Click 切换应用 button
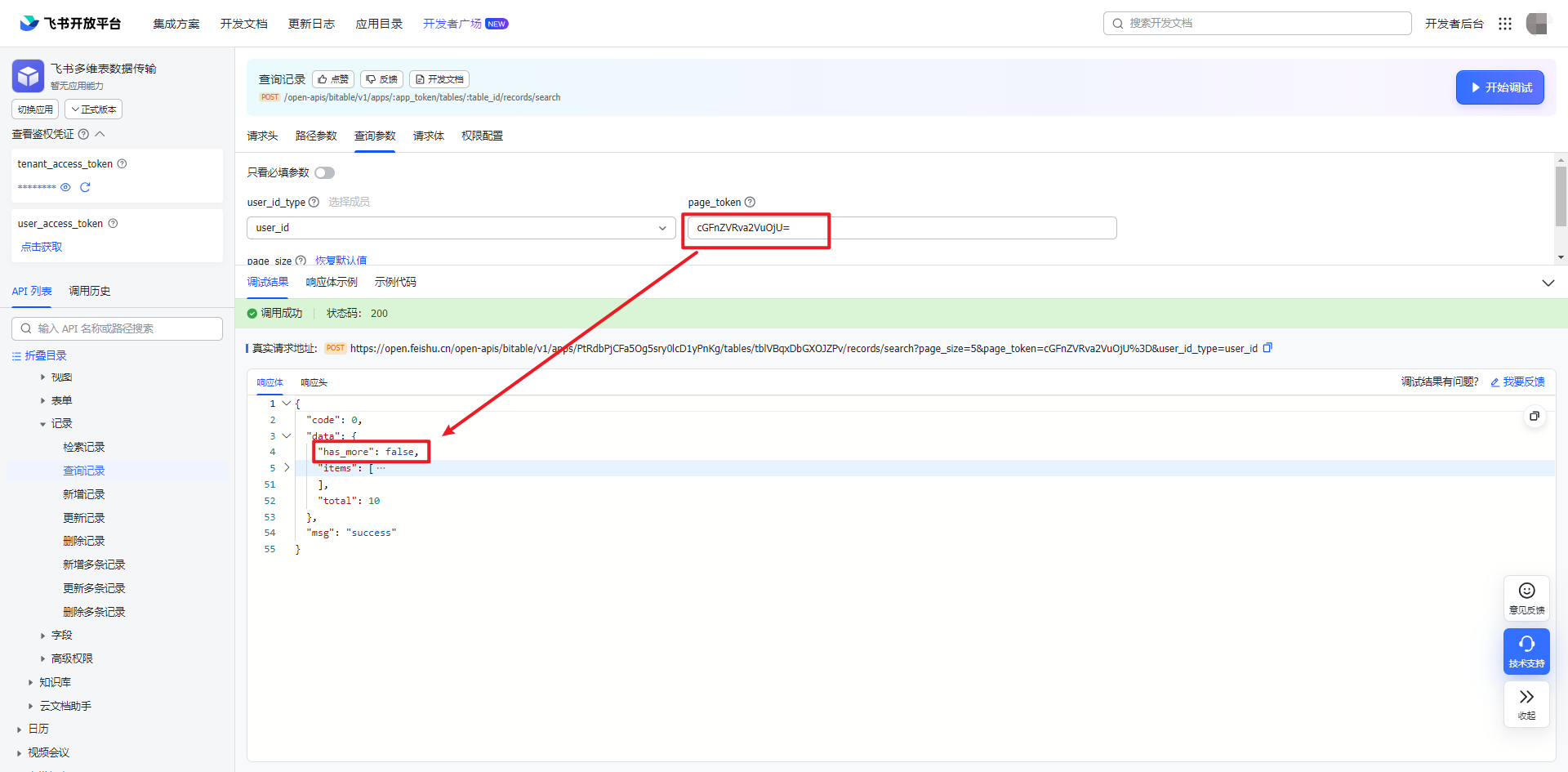 point(35,109)
